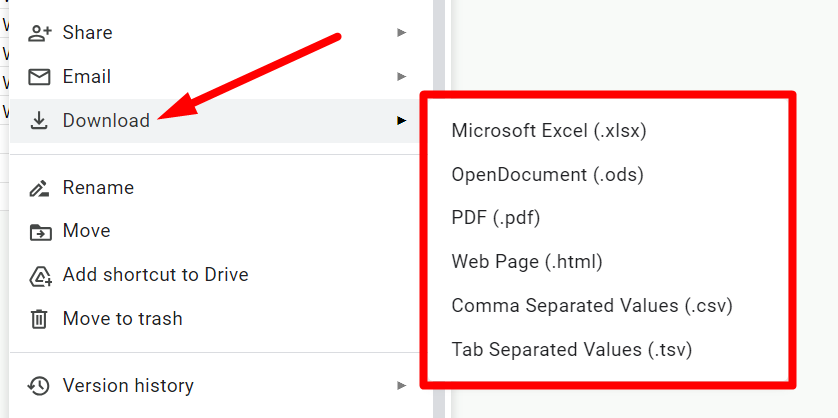Click the Share person-plus icon

[x=39, y=33]
